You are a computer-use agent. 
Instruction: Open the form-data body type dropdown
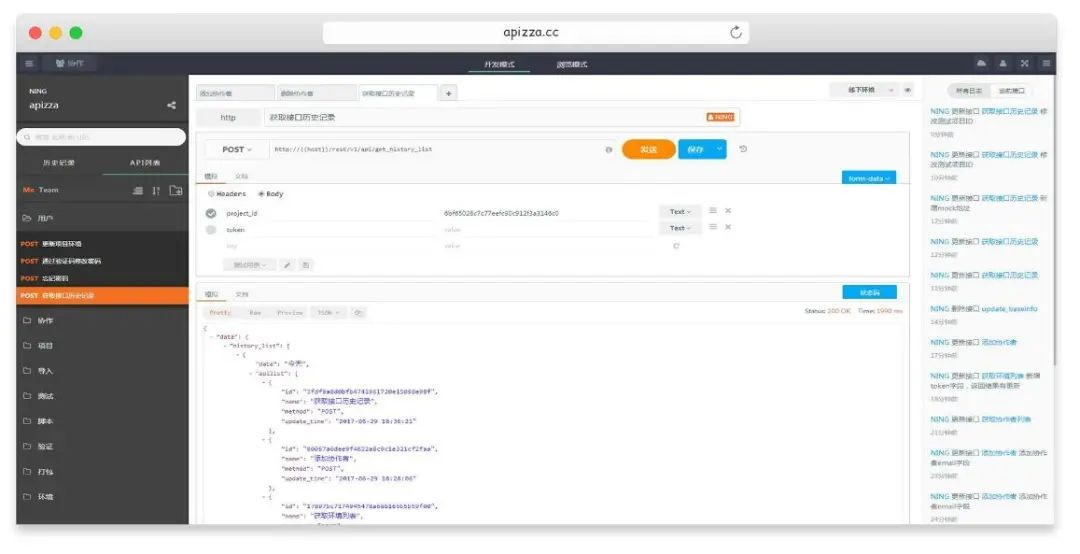(x=869, y=178)
